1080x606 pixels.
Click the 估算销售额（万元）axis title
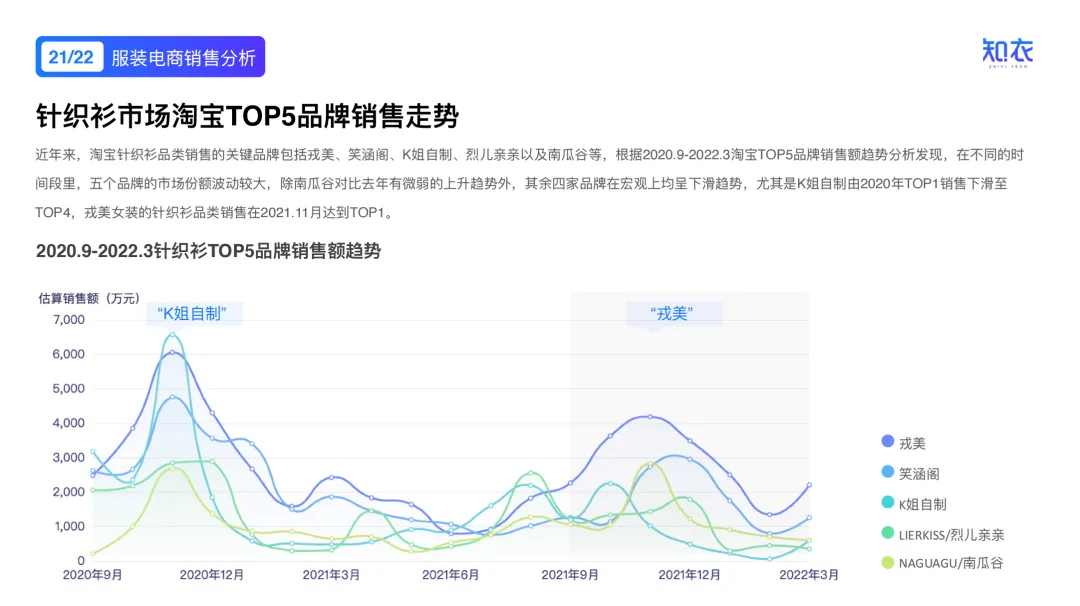coord(89,298)
